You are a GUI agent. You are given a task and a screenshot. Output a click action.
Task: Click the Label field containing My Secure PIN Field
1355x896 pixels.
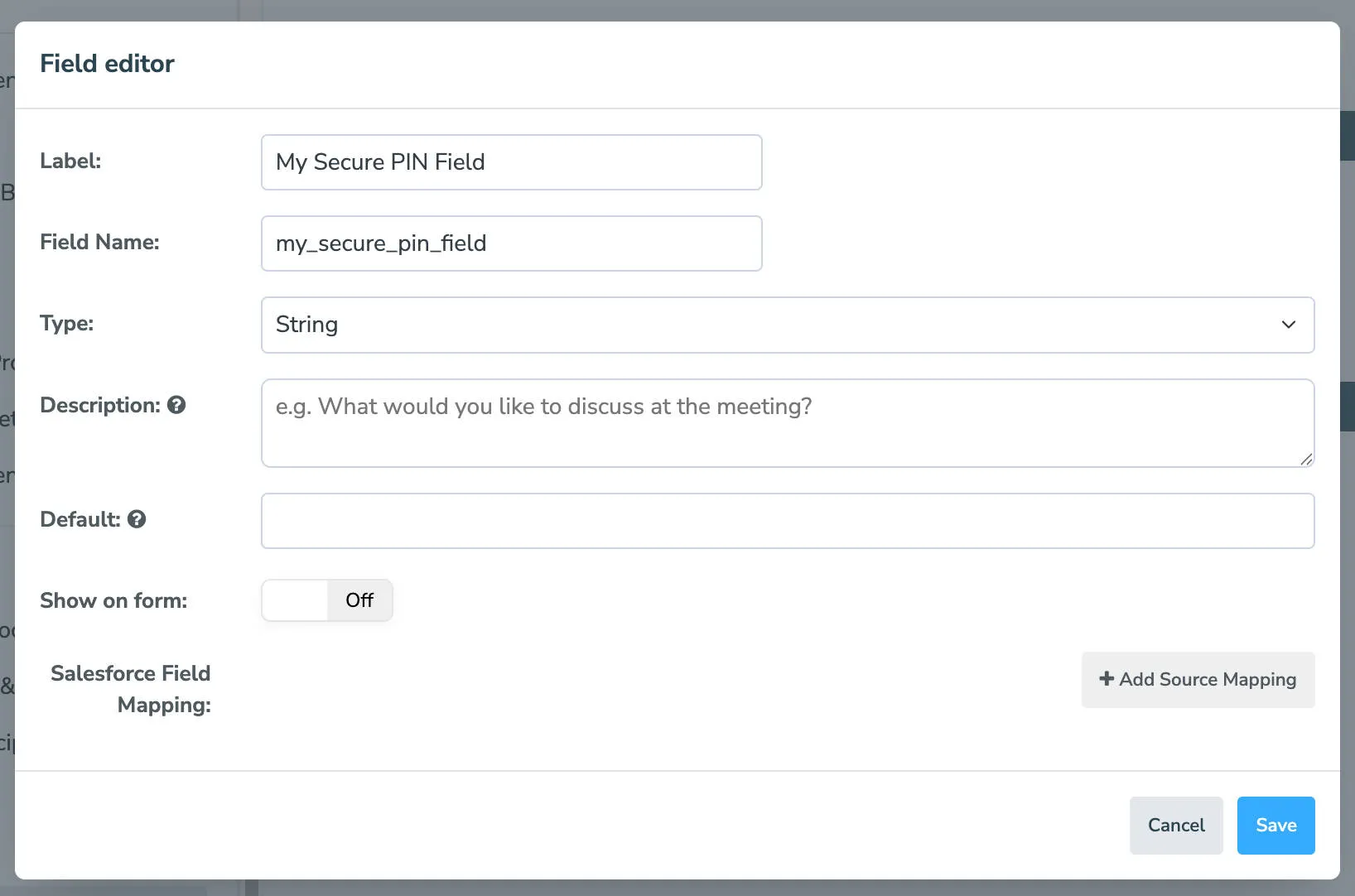click(x=511, y=162)
